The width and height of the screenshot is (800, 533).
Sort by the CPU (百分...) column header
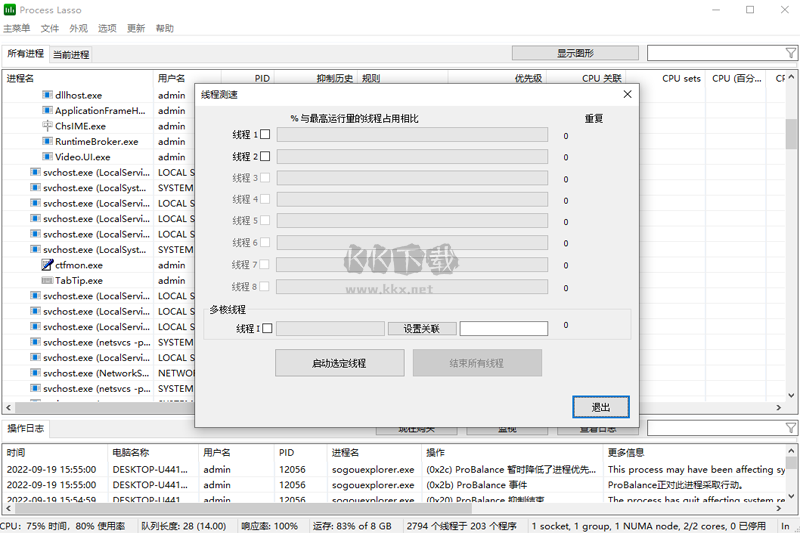click(736, 78)
